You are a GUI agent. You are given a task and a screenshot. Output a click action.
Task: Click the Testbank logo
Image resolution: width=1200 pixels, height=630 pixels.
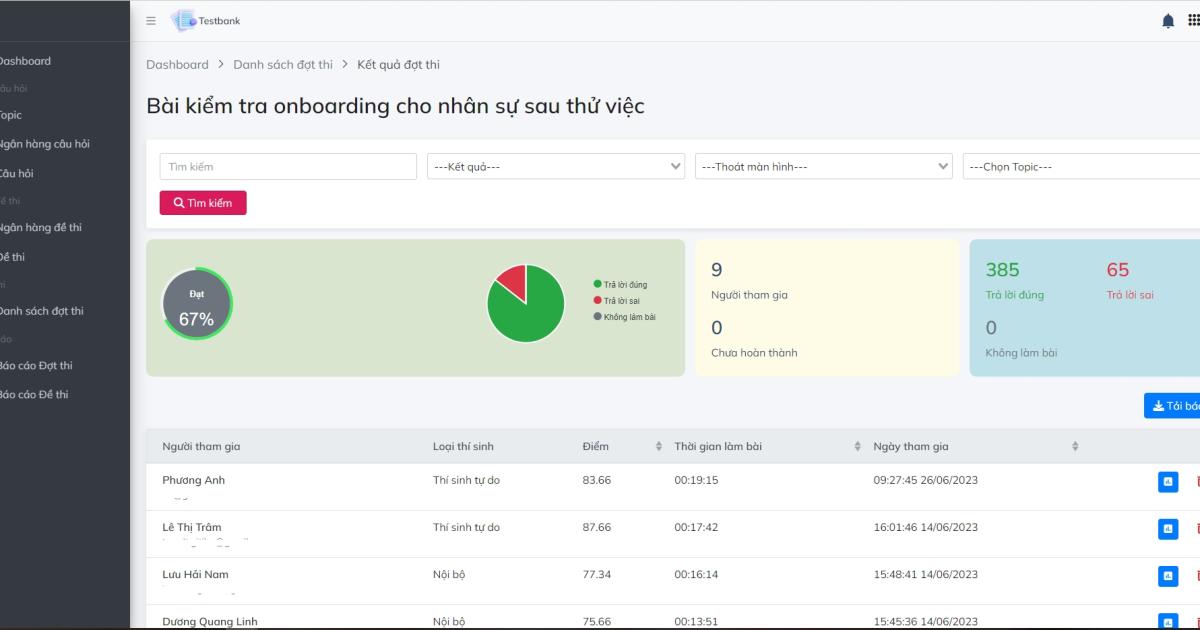coord(205,20)
